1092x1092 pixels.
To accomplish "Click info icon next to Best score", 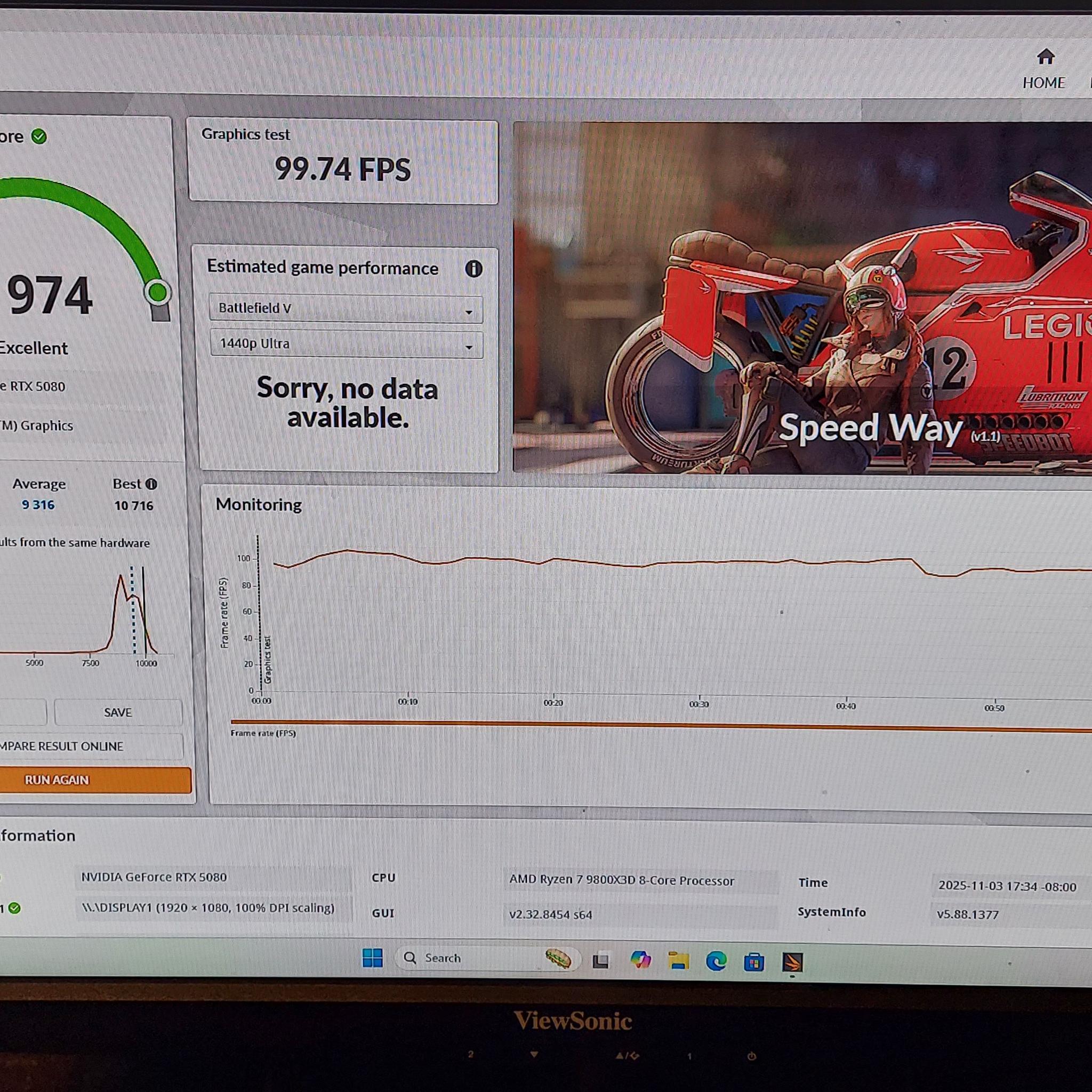I will (x=151, y=484).
